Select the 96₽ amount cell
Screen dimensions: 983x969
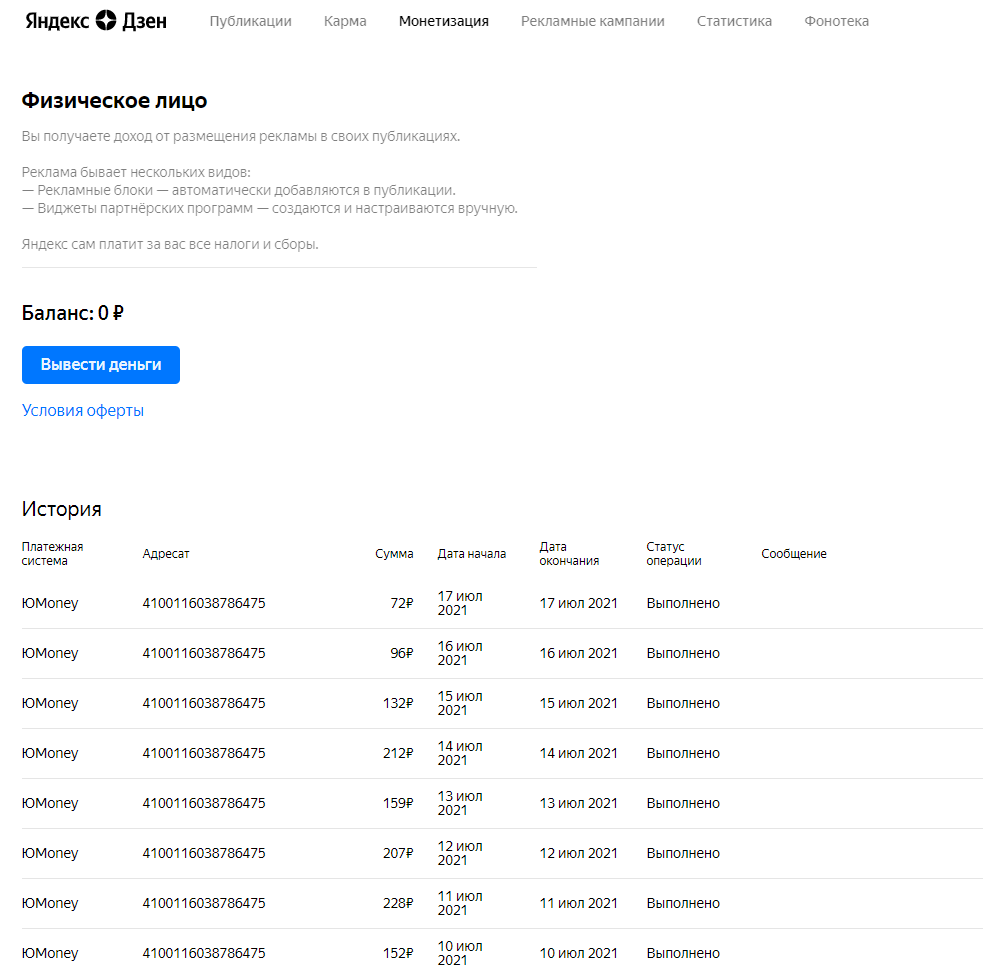401,653
